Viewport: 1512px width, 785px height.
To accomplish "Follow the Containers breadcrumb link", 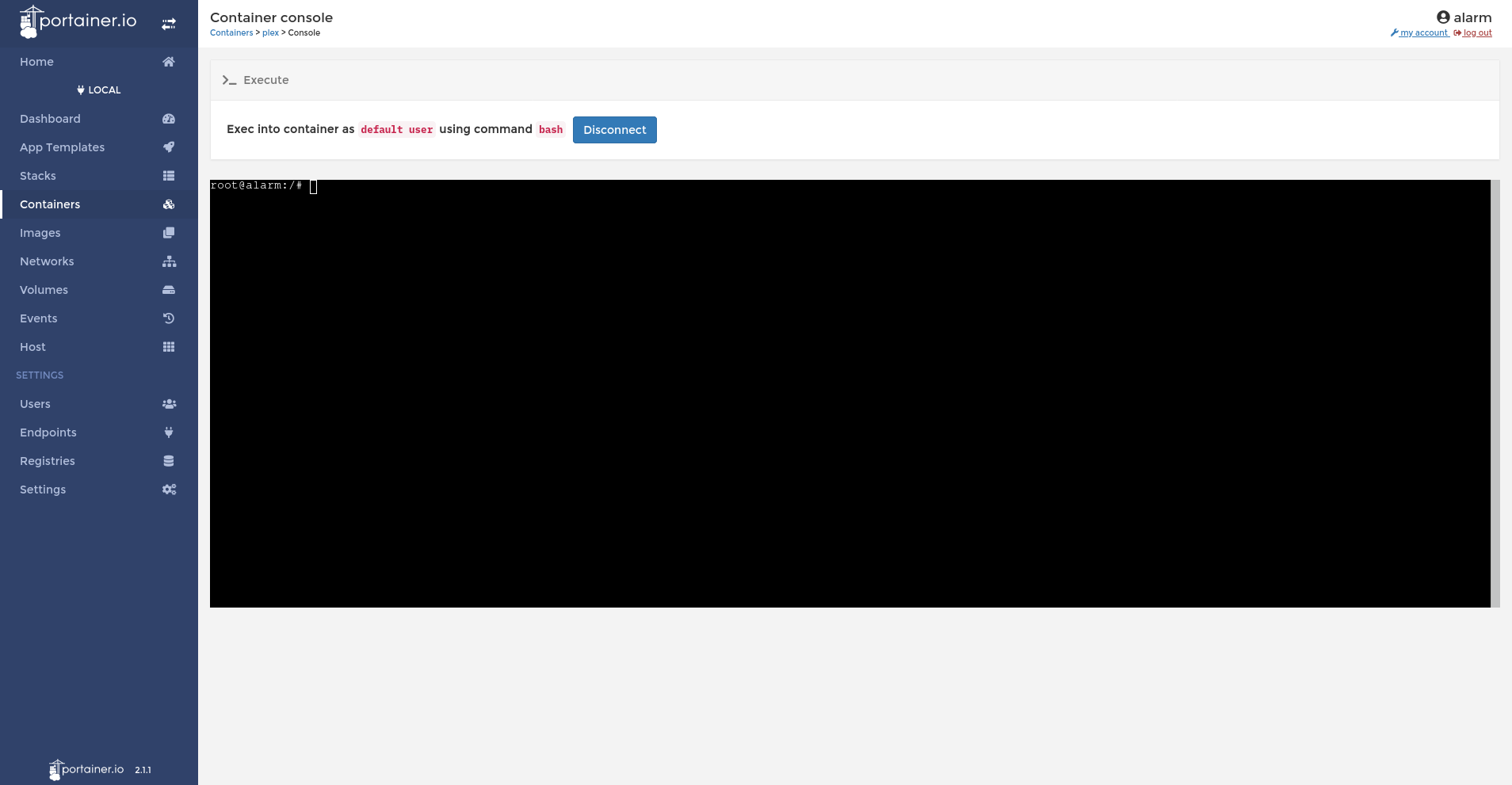I will (x=231, y=33).
